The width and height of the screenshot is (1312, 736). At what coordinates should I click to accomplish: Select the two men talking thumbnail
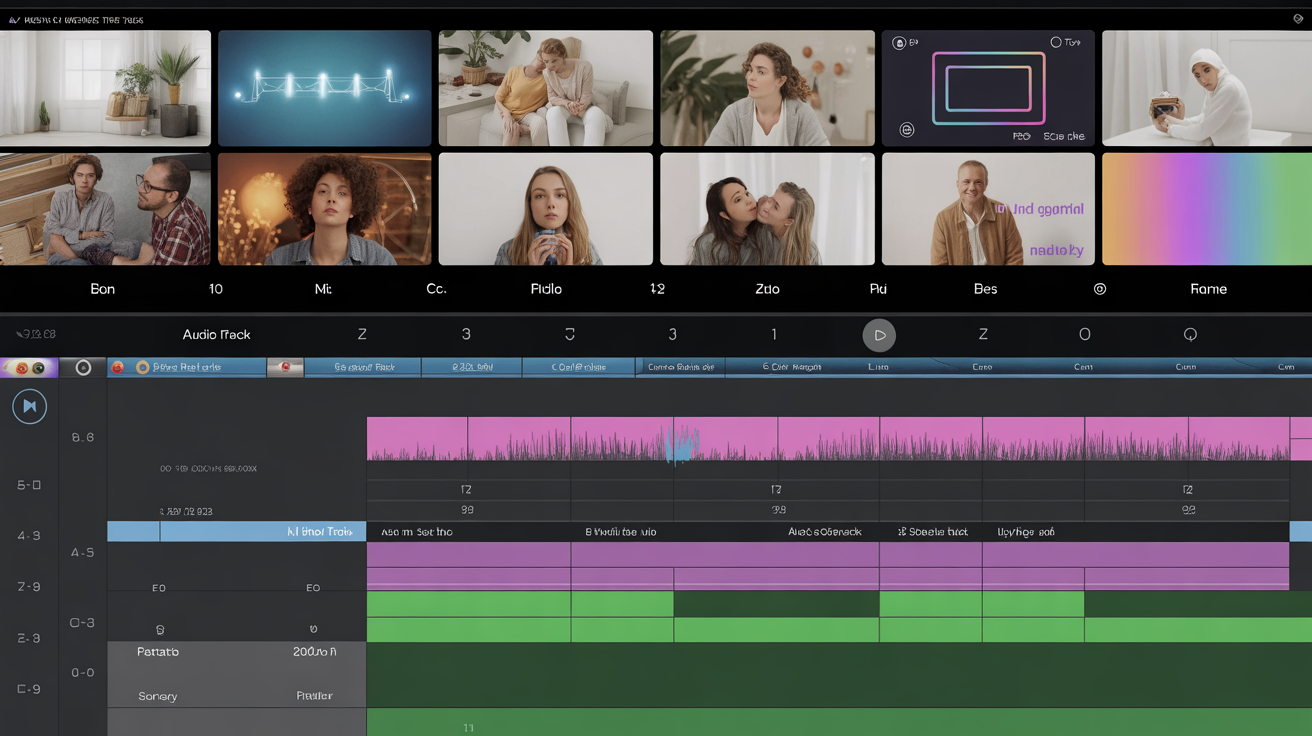[x=105, y=209]
